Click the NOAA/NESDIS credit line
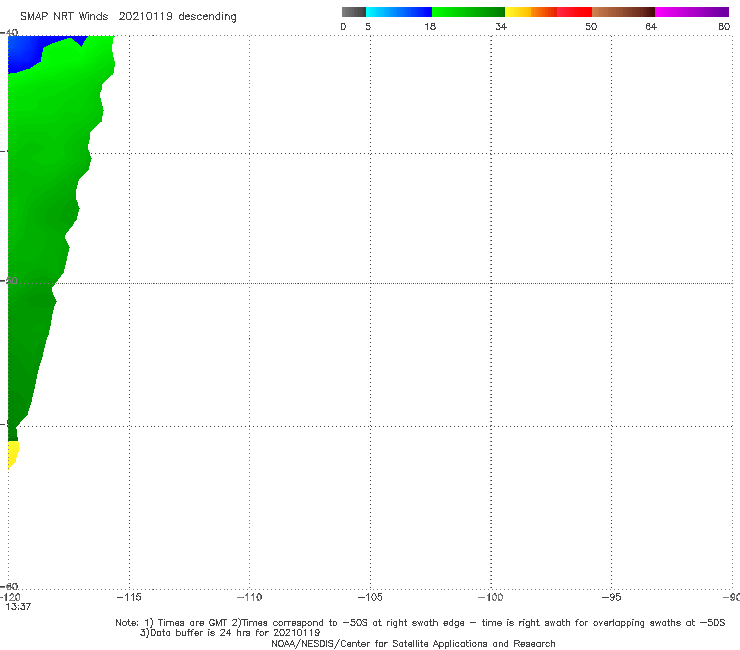The width and height of the screenshot is (740, 650). [x=413, y=644]
